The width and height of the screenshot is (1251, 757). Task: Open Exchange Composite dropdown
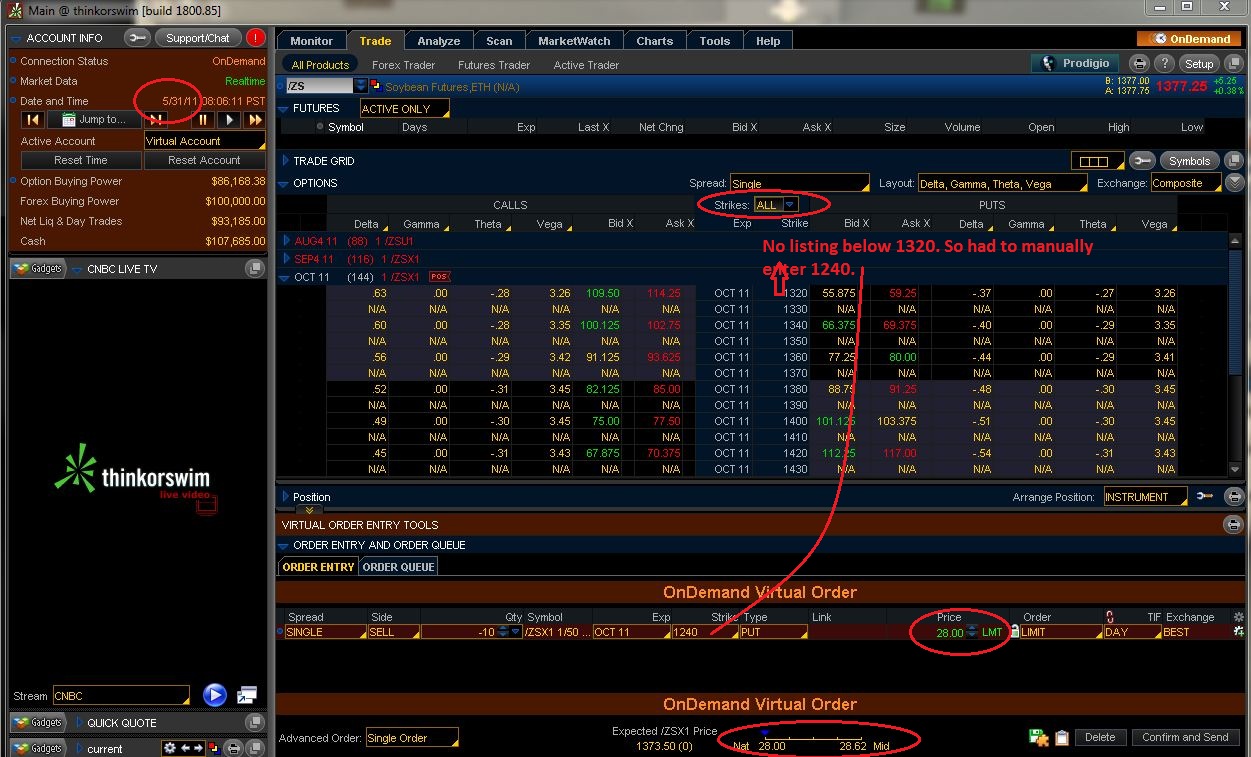pos(1185,183)
